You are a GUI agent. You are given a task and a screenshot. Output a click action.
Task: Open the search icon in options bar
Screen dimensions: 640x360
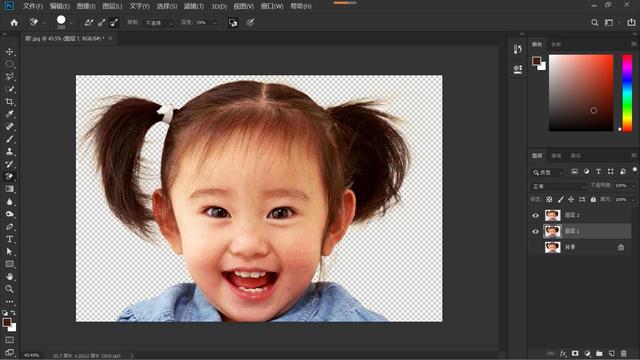coord(595,23)
